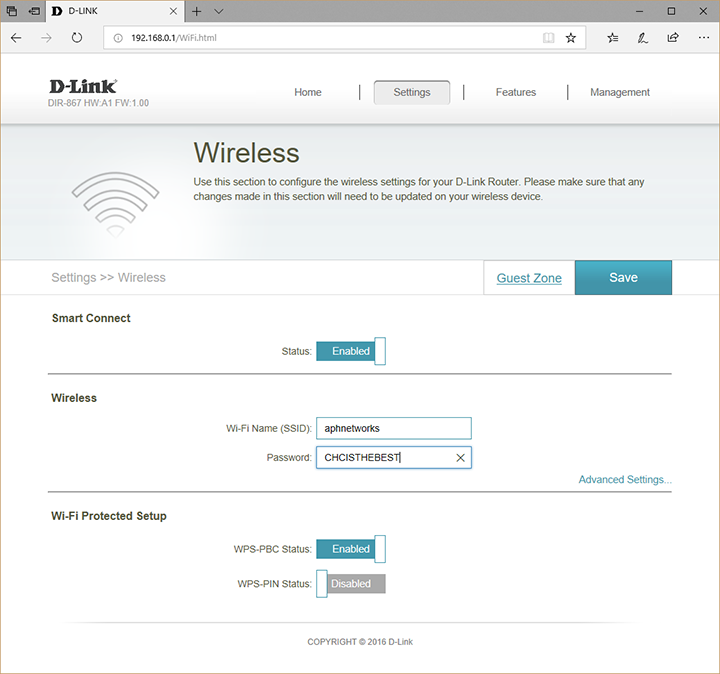Open the Guest Zone link
This screenshot has width=720, height=674.
tap(529, 278)
